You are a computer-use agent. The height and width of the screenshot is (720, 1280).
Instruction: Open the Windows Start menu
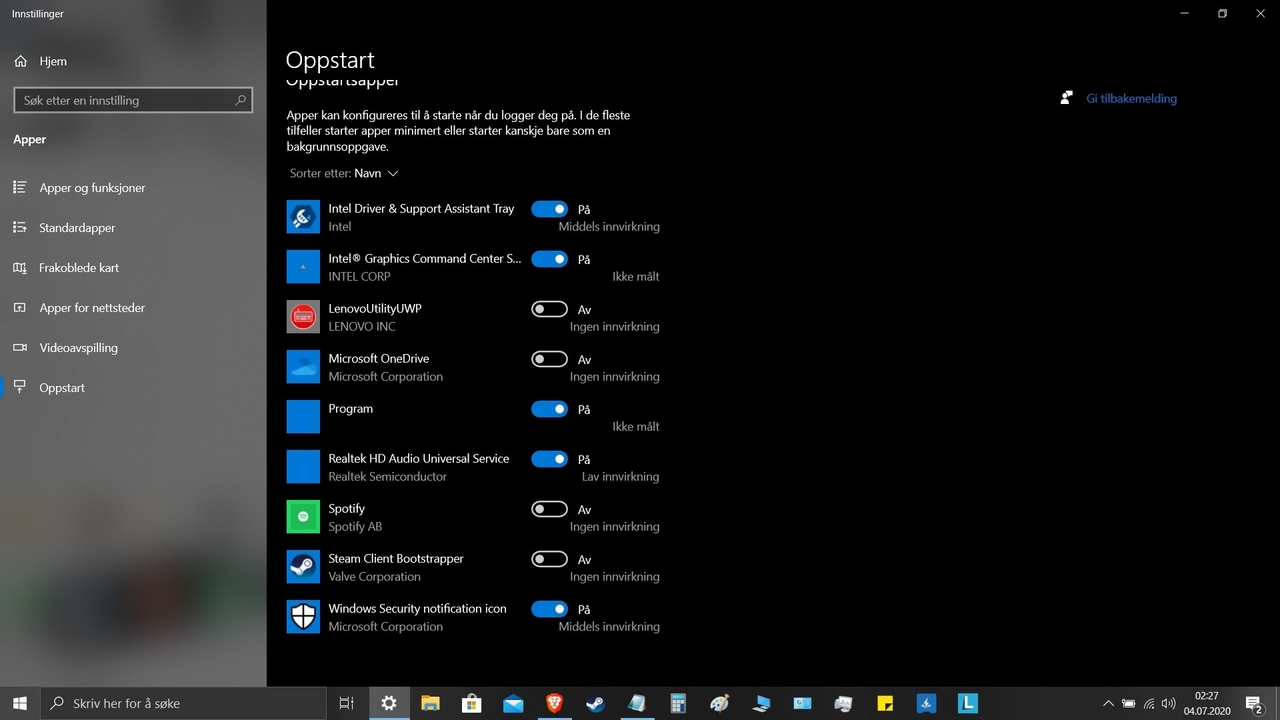(20, 703)
